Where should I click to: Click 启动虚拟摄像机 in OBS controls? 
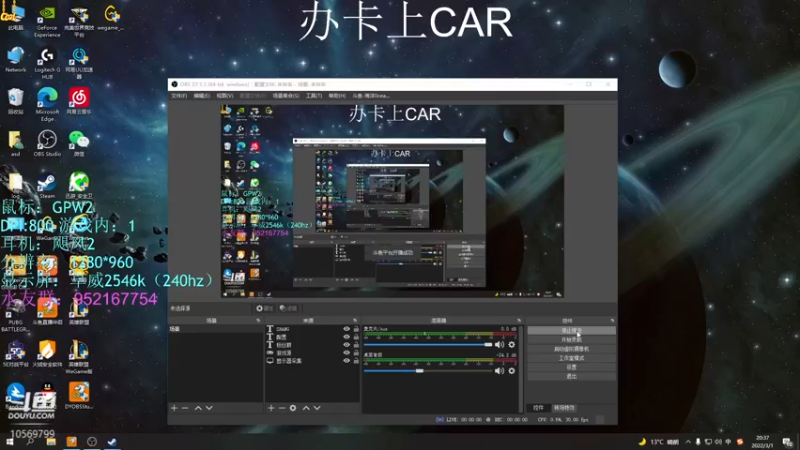pyautogui.click(x=571, y=349)
